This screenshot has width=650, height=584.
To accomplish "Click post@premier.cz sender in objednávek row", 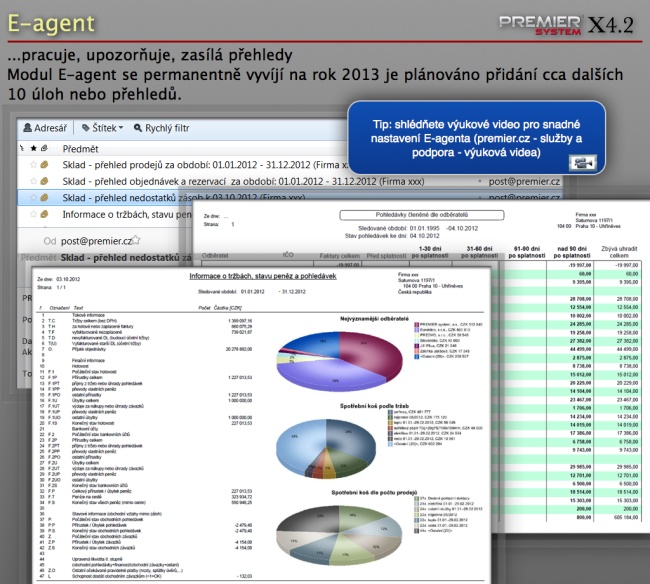I will coord(524,182).
